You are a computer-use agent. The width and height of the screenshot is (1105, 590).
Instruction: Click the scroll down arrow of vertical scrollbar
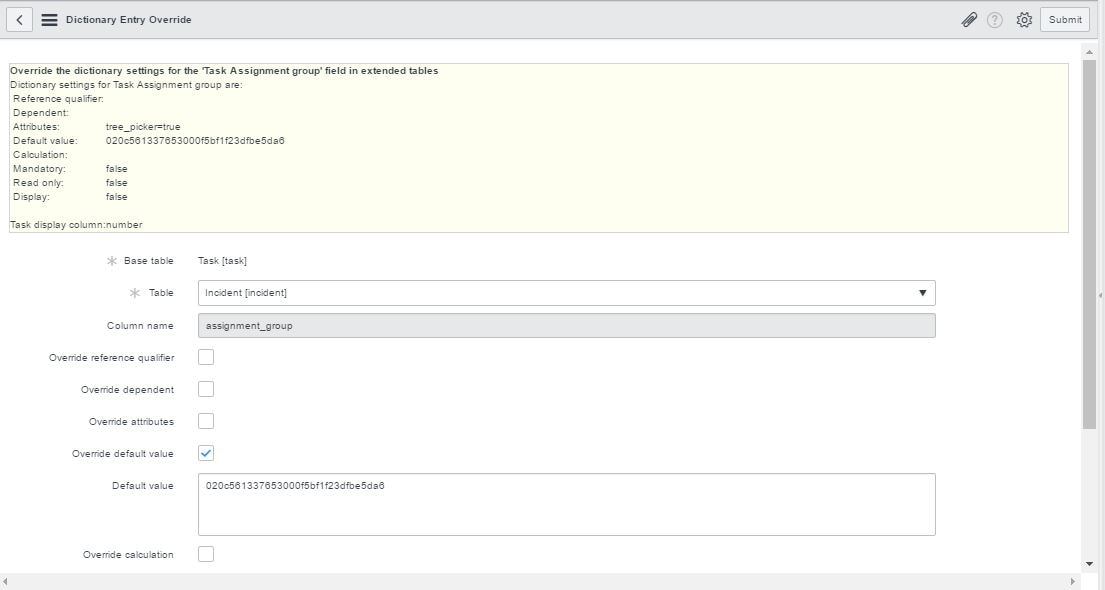point(1089,564)
